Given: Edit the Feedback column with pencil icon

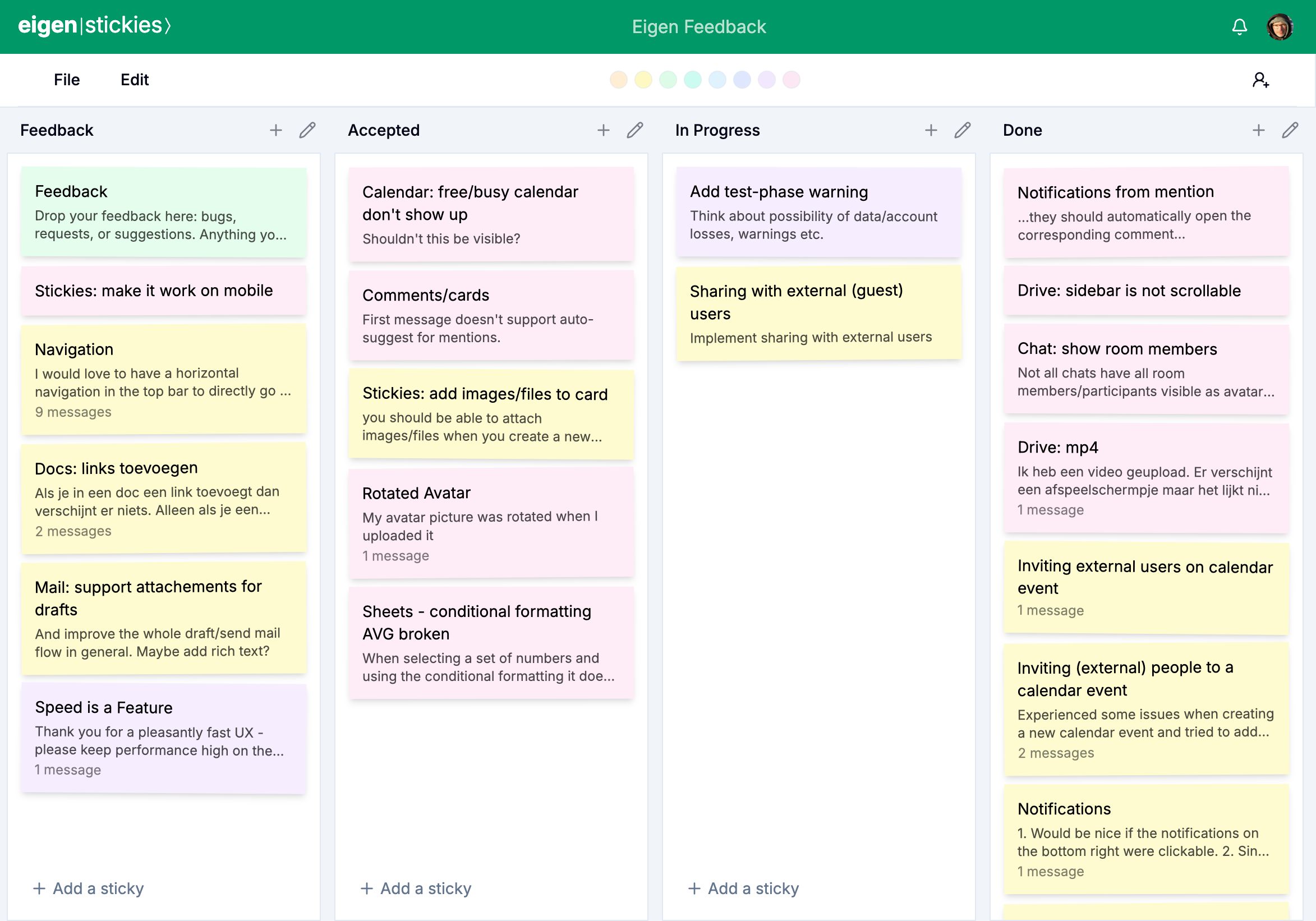Looking at the screenshot, I should tap(307, 130).
